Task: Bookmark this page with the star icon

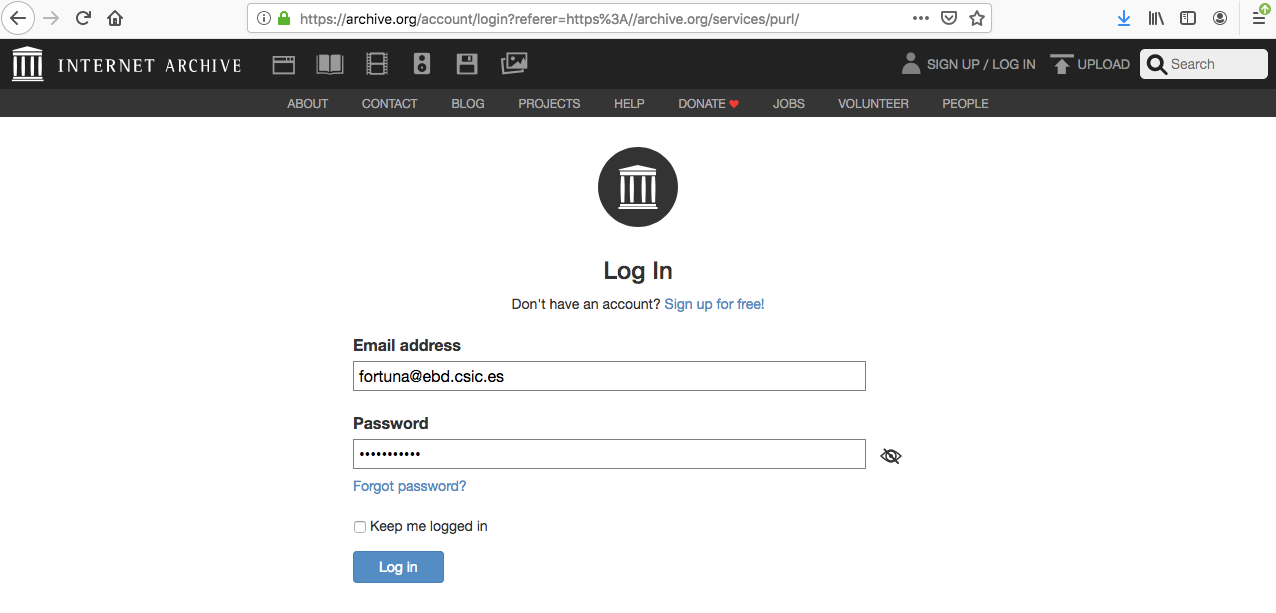Action: click(x=977, y=18)
